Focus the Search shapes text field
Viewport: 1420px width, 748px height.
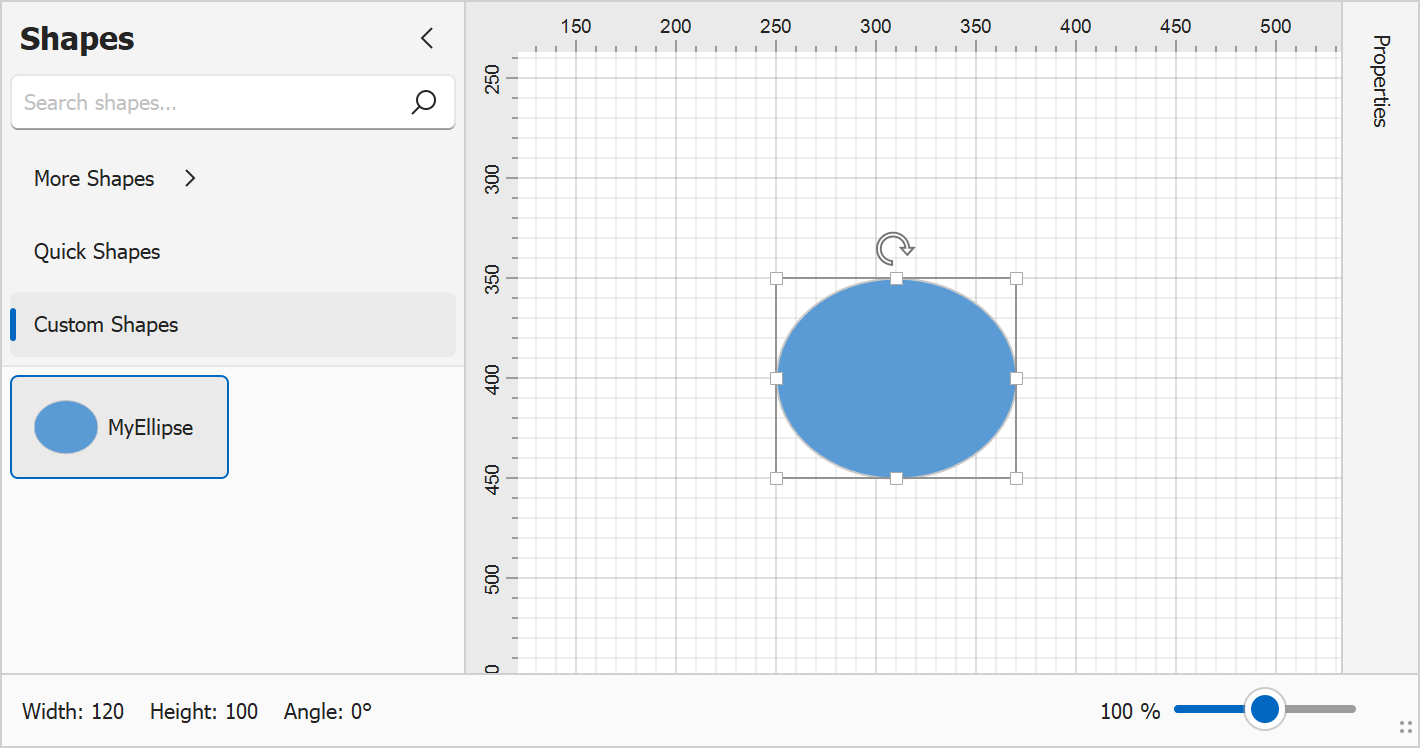click(x=210, y=102)
